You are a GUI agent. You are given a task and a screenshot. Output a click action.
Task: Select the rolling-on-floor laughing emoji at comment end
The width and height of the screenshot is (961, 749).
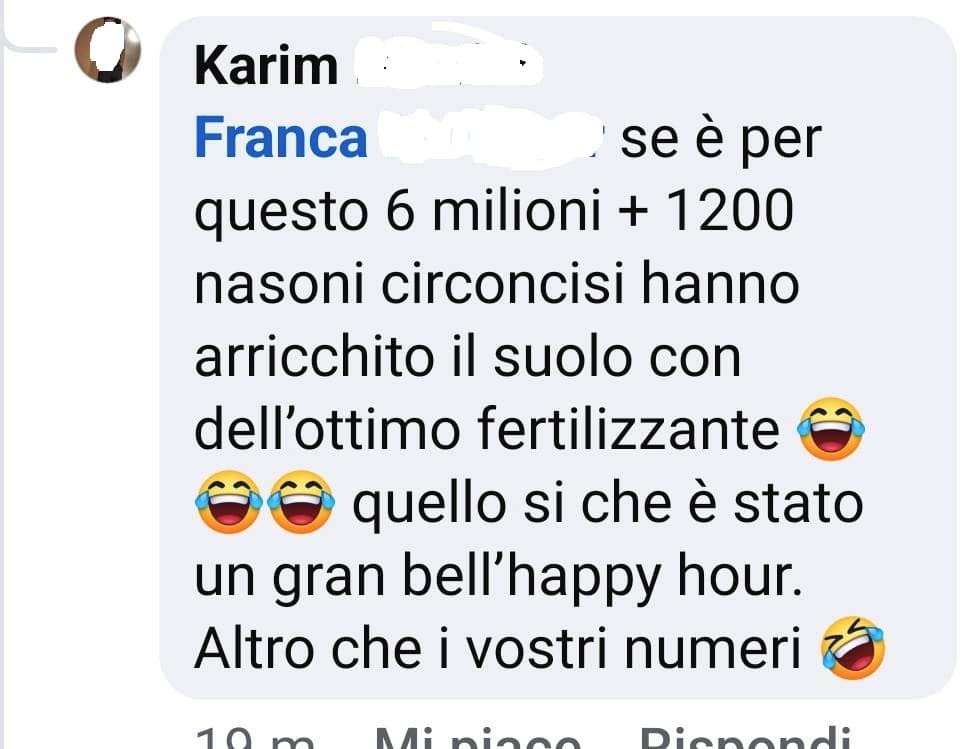click(x=853, y=648)
